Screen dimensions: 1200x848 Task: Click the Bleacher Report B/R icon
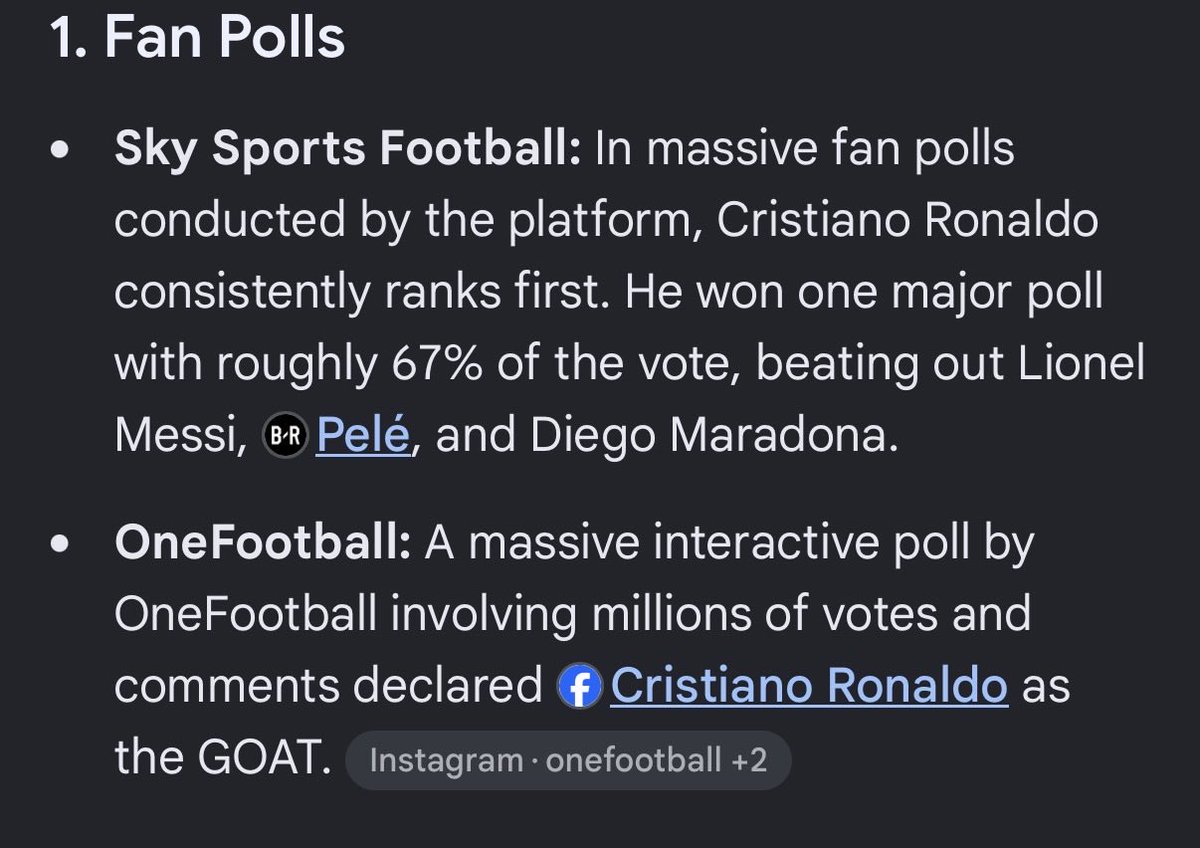(x=284, y=439)
